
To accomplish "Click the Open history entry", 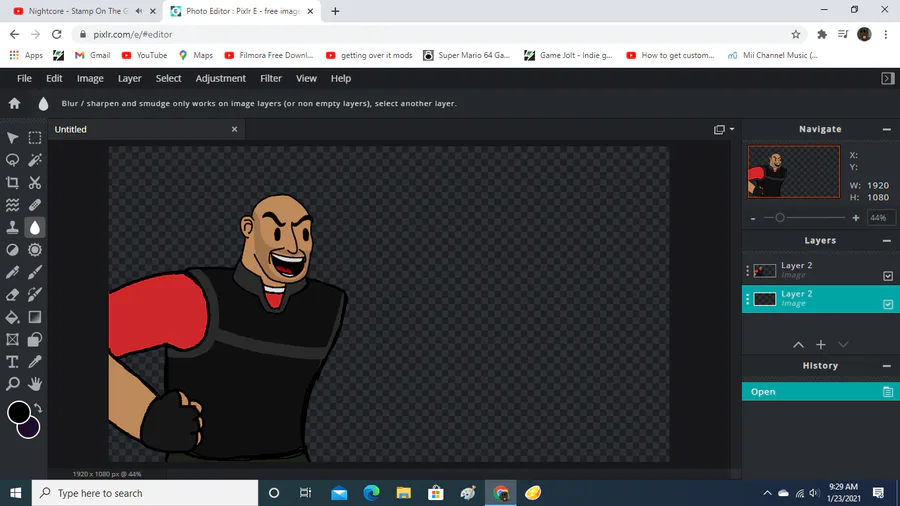I will pos(821,392).
